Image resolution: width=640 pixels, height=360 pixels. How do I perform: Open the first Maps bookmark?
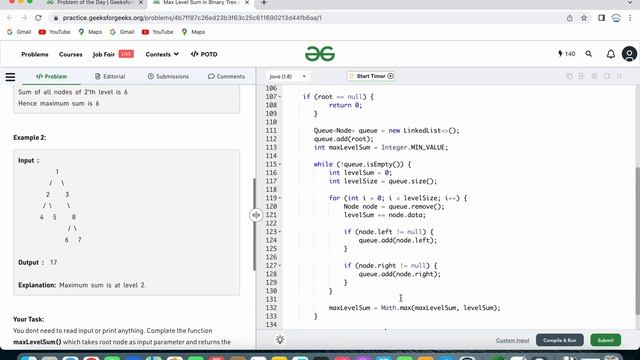90,32
